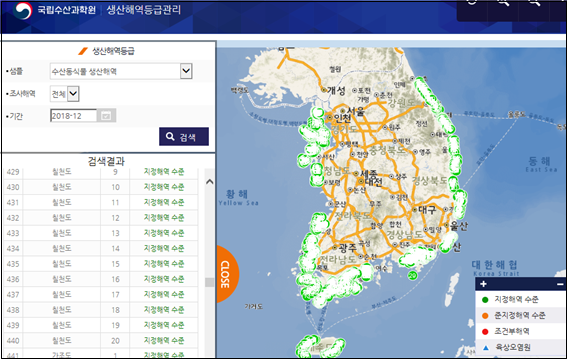Click the orange 준지정해역 수준 legend dot
Viewport: 567px width, 362px height.
pyautogui.click(x=485, y=316)
